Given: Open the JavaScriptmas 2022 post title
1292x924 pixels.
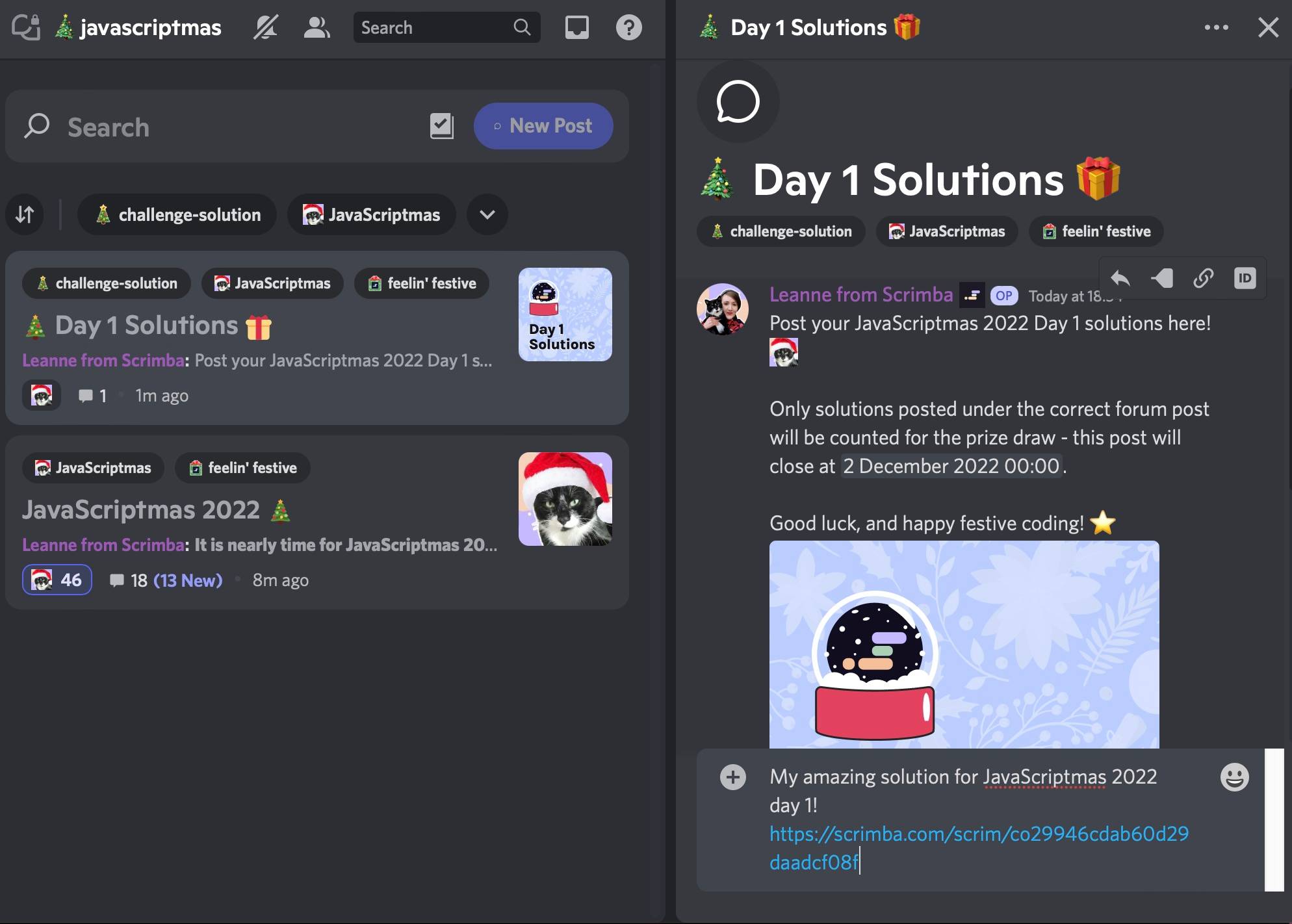Looking at the screenshot, I should 156,510.
